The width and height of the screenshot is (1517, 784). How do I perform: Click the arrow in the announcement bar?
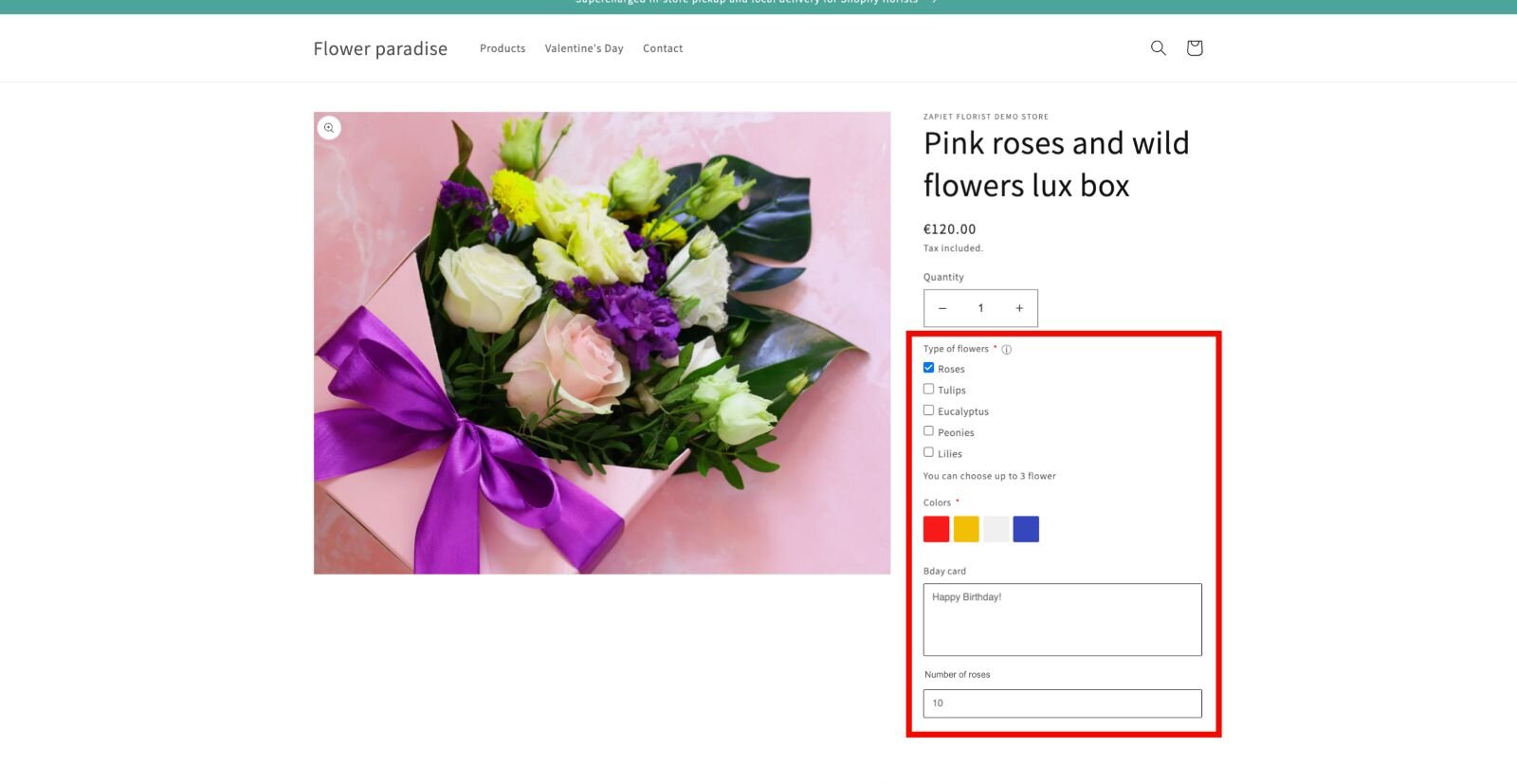[x=934, y=3]
